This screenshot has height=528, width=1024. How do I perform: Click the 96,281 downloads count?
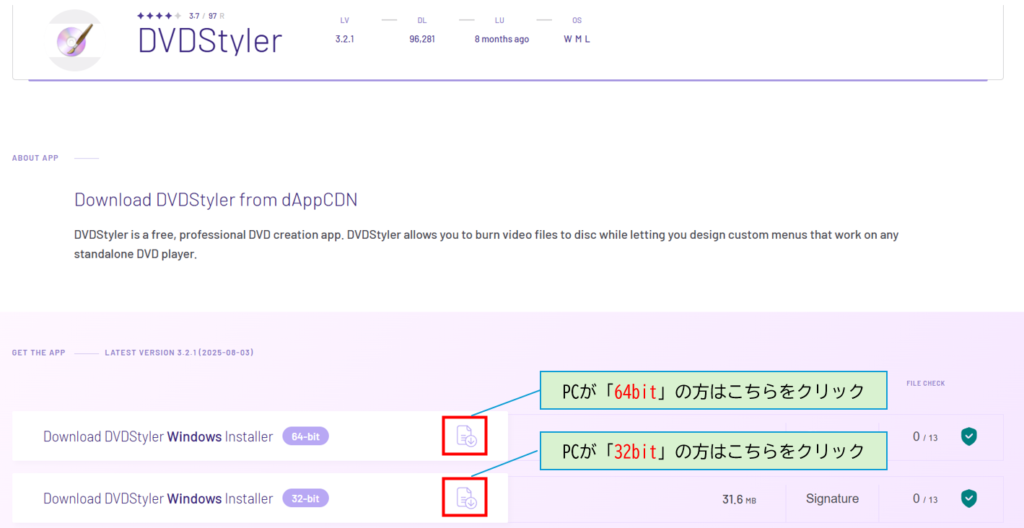[x=422, y=39]
